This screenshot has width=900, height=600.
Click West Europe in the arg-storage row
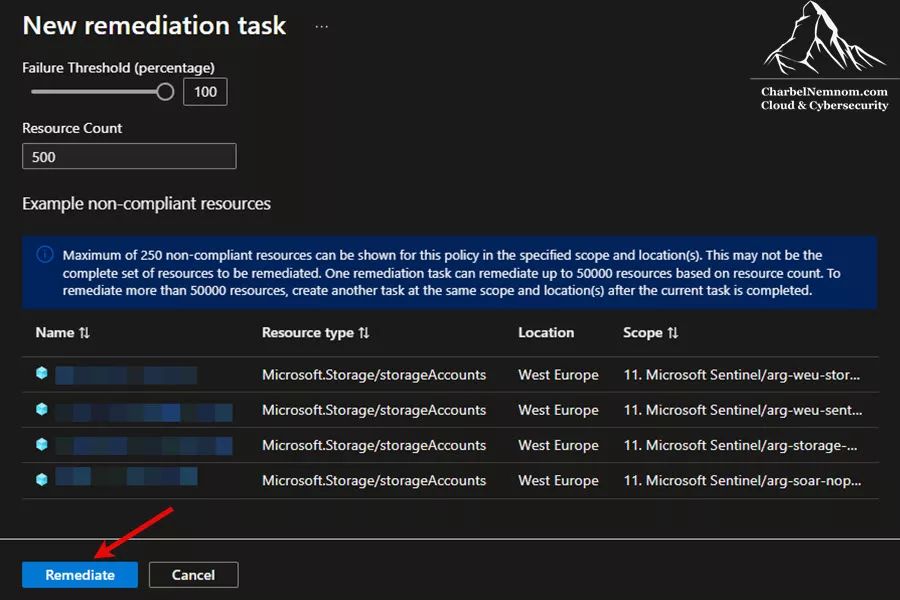point(558,445)
